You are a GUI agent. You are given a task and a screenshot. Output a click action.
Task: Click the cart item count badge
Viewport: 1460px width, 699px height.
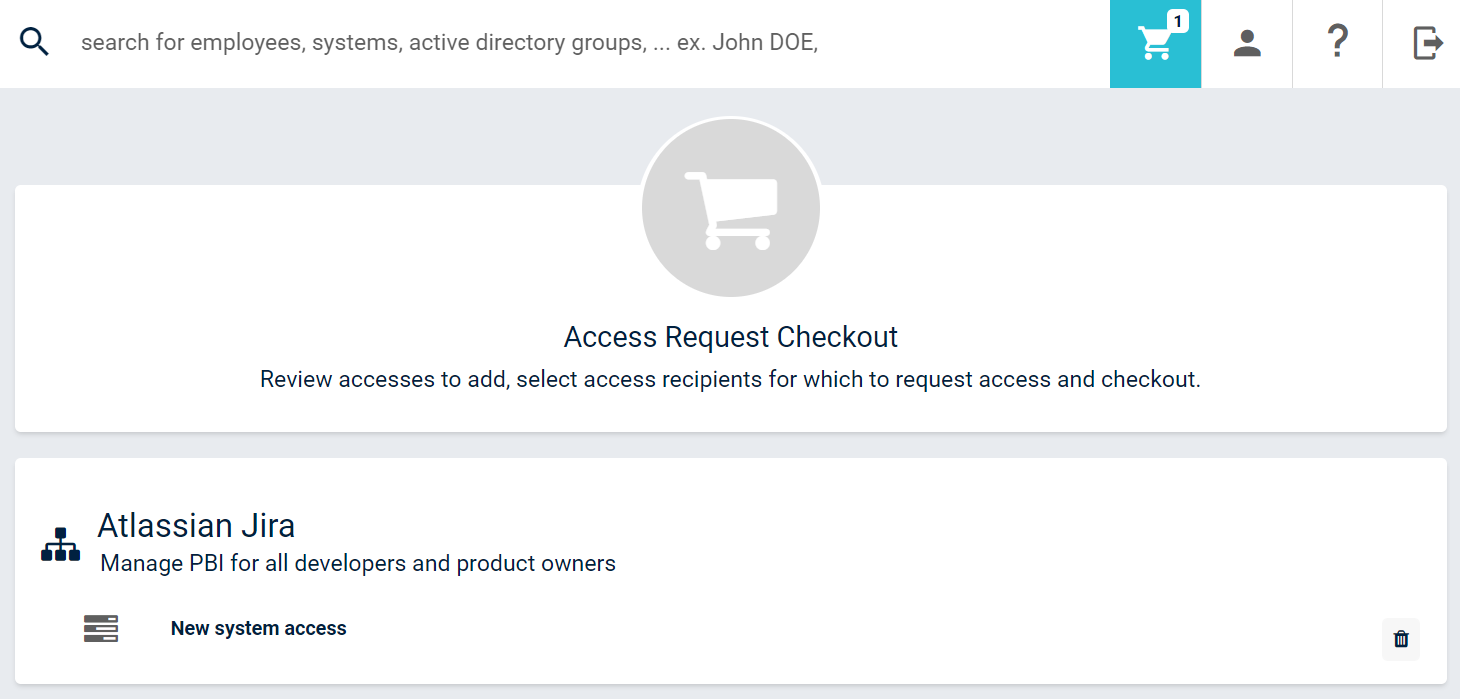tap(1179, 20)
